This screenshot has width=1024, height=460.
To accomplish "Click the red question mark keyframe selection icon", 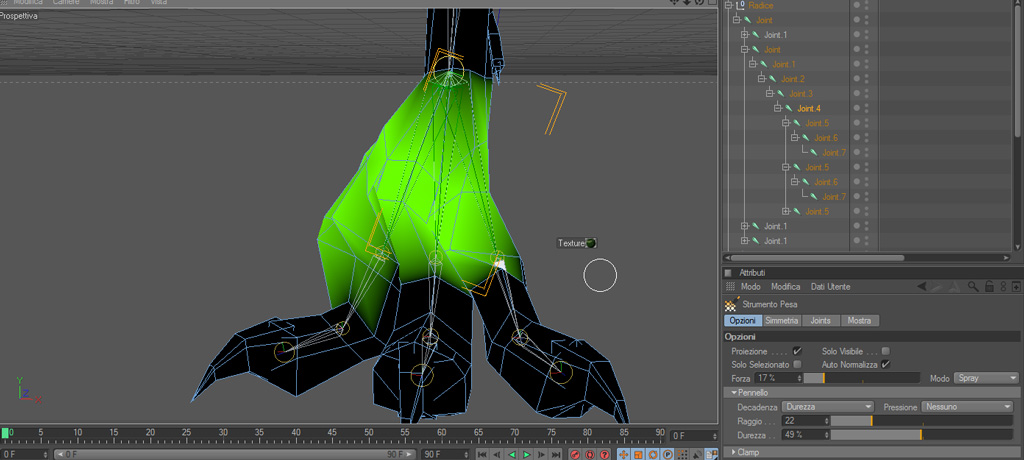I will pyautogui.click(x=605, y=454).
